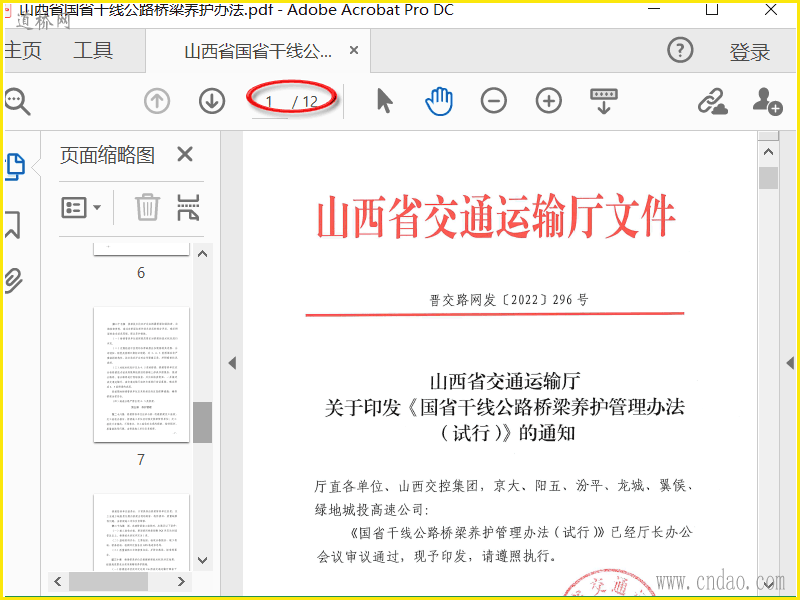Click thumbnail panel scroll up arrow
Image resolution: width=800 pixels, height=600 pixels.
coord(203,254)
